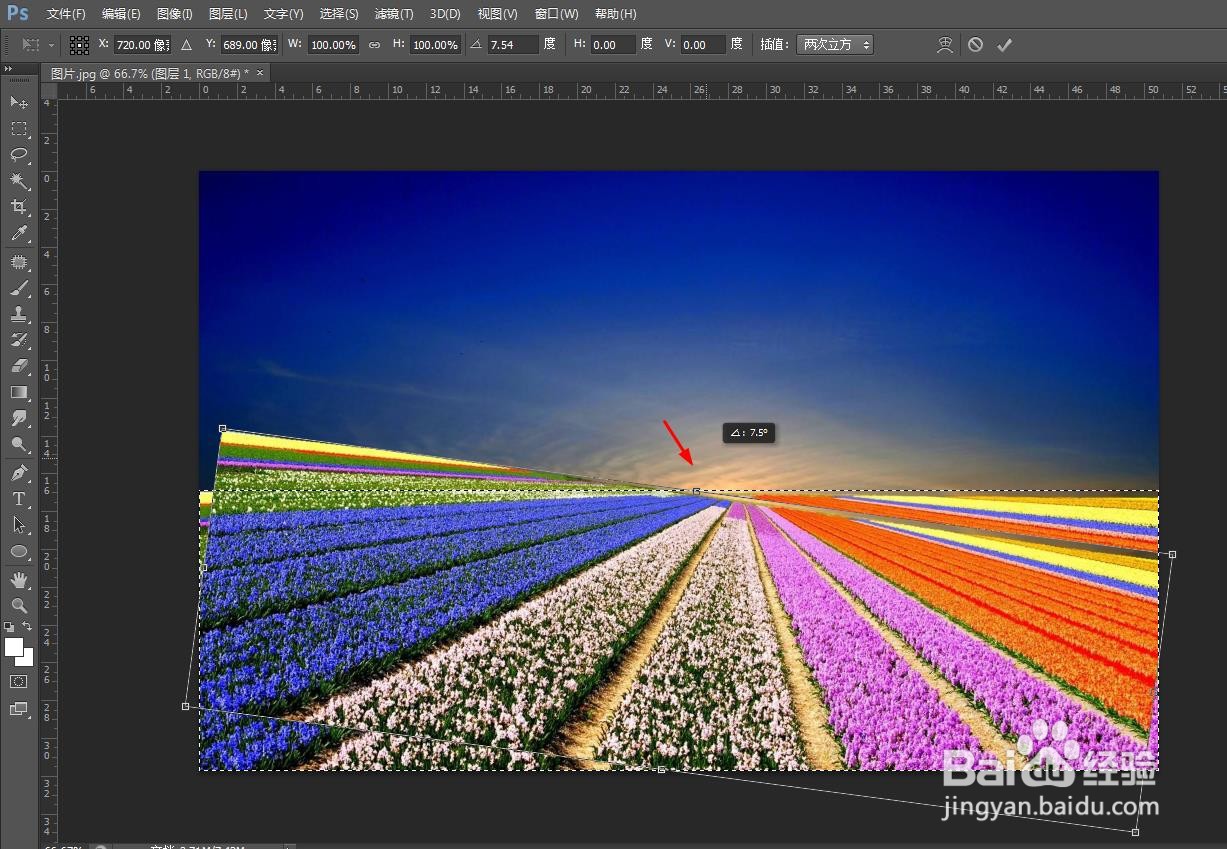This screenshot has height=849, width=1227.
Task: Commit the transform with the checkmark
Action: pyautogui.click(x=1005, y=45)
